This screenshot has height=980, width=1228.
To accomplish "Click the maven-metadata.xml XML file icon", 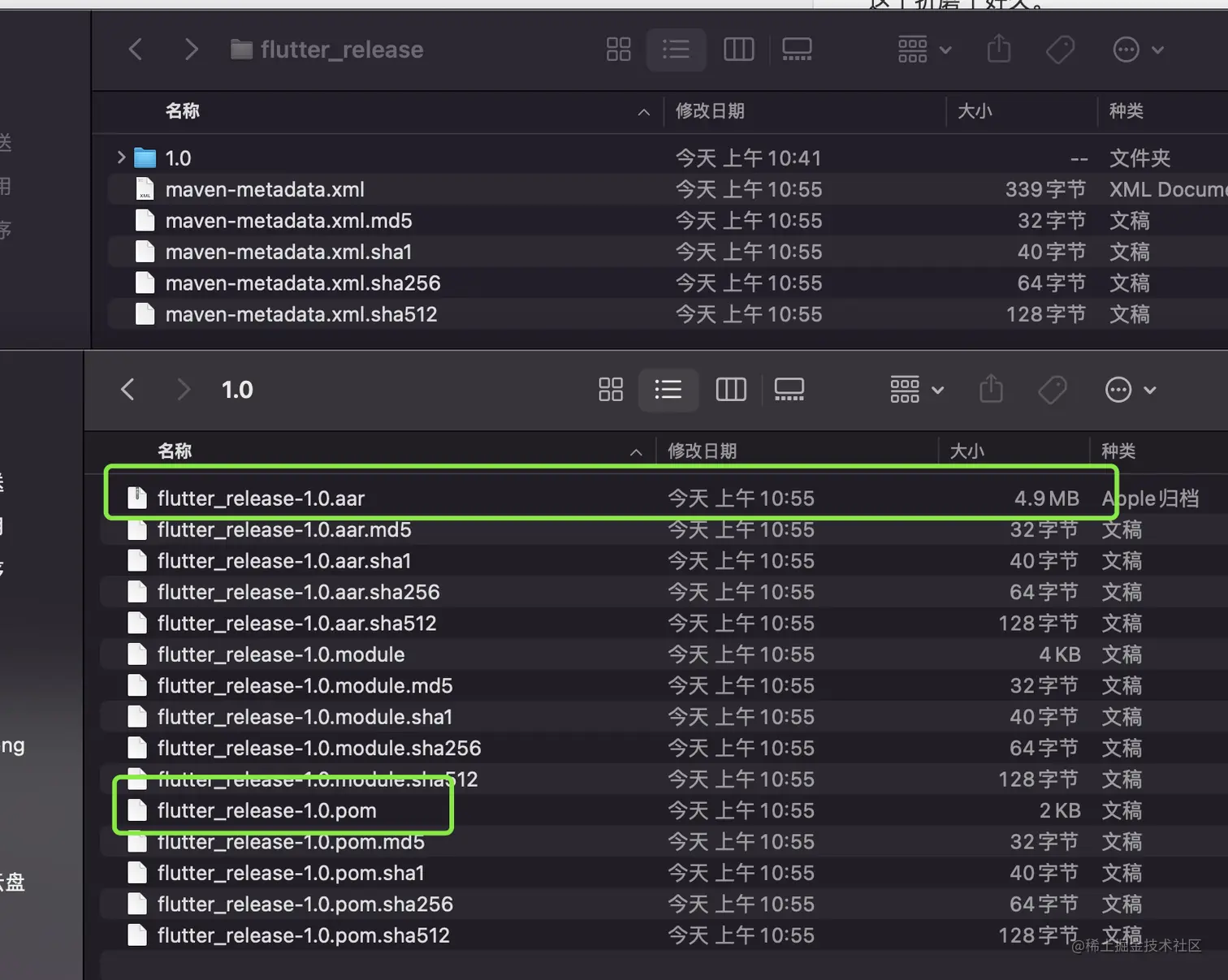I will (145, 189).
